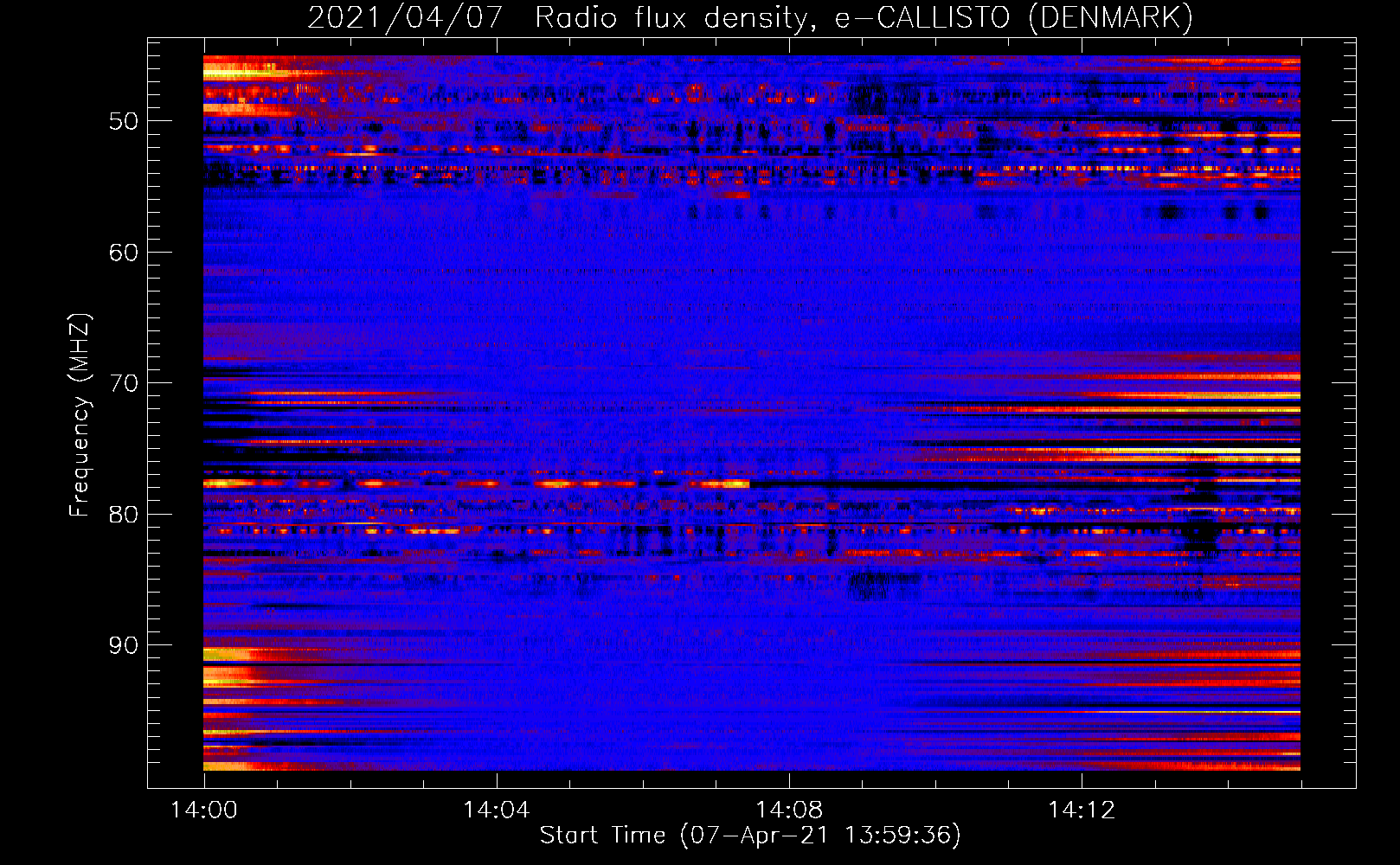Click the 14:04 time tick label
The image size is (1400, 865).
(x=497, y=811)
